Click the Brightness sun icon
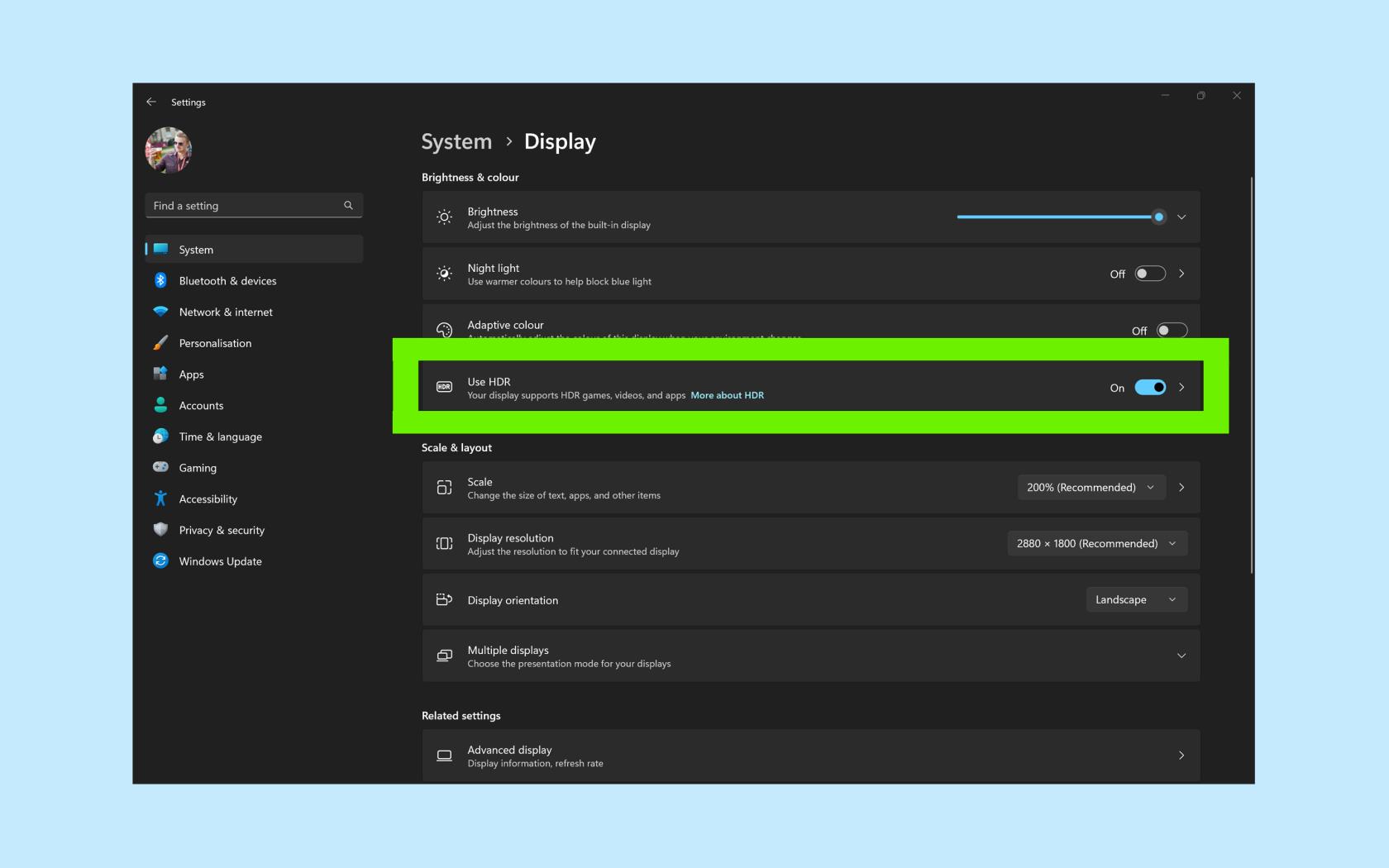 coord(444,217)
